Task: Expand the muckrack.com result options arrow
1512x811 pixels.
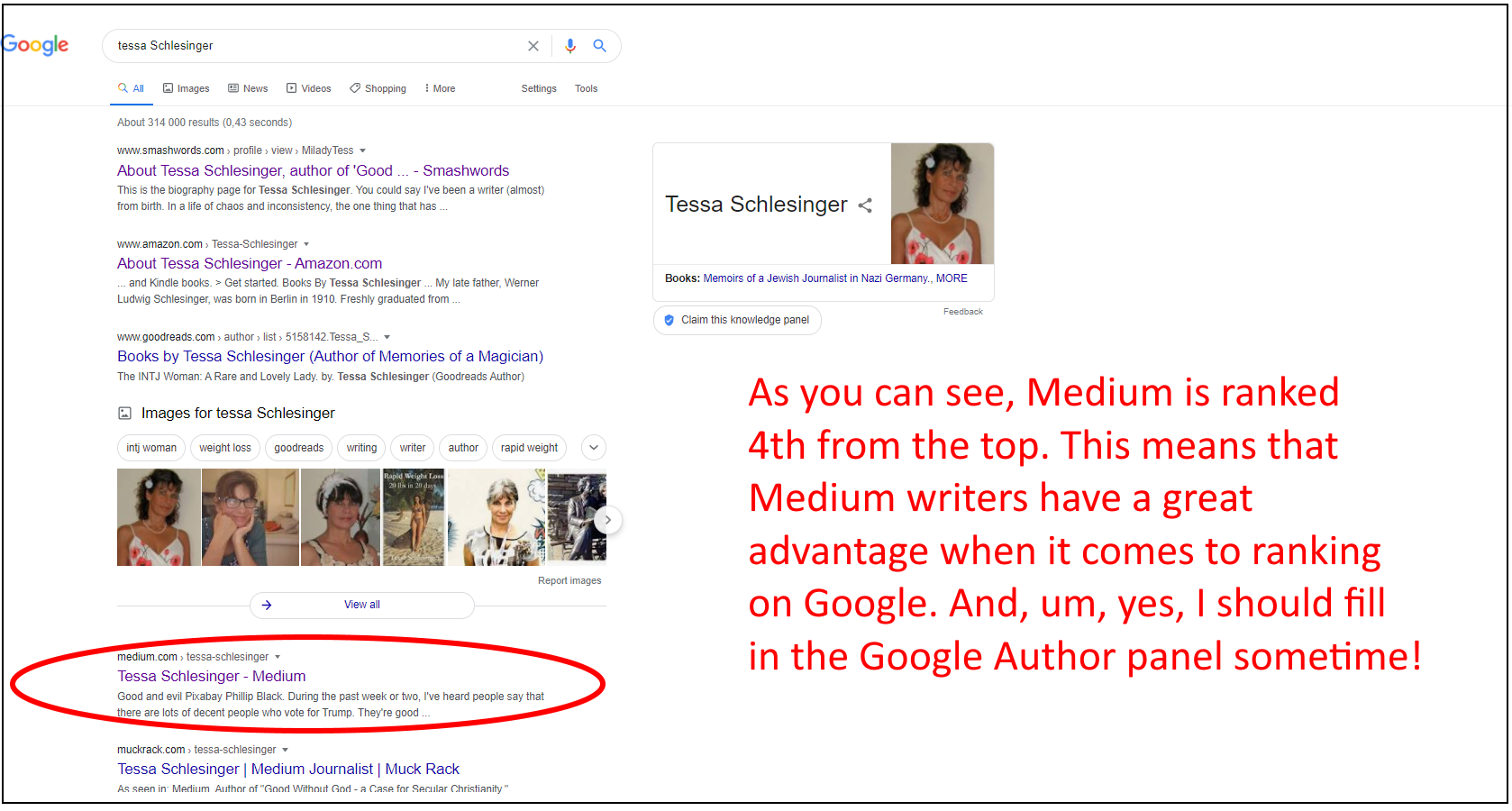Action: coord(286,750)
